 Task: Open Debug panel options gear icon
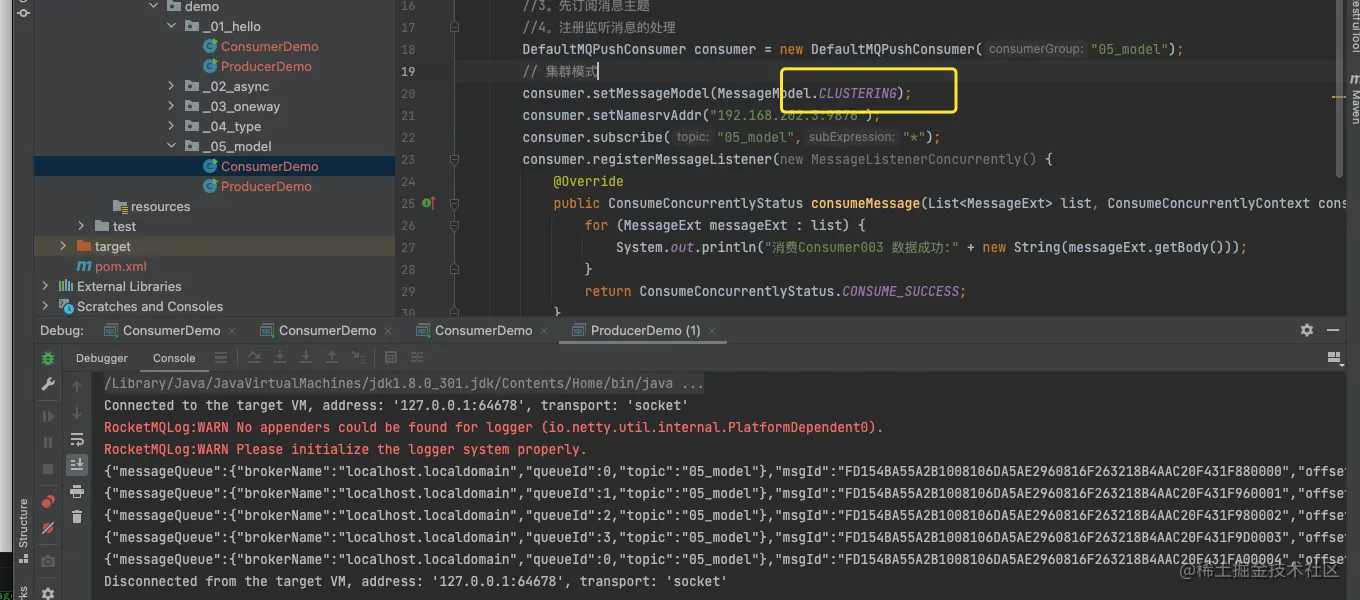click(x=1307, y=330)
